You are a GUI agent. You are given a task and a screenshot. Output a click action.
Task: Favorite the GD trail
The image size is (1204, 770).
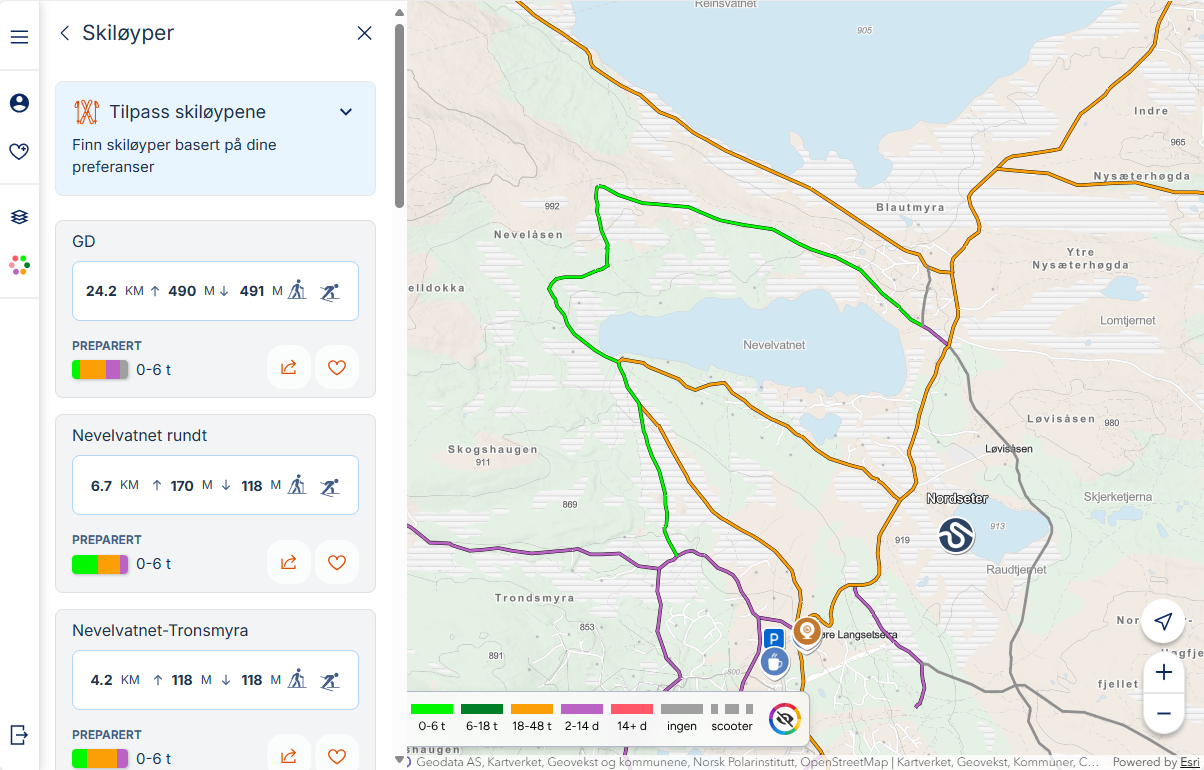pos(337,368)
